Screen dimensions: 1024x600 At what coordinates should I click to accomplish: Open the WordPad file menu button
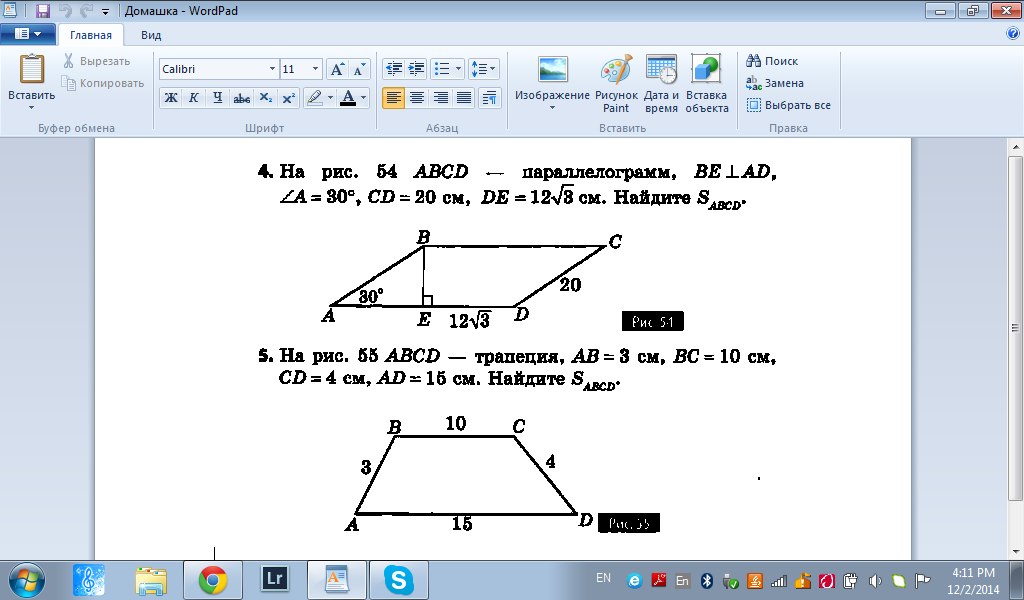[x=27, y=34]
